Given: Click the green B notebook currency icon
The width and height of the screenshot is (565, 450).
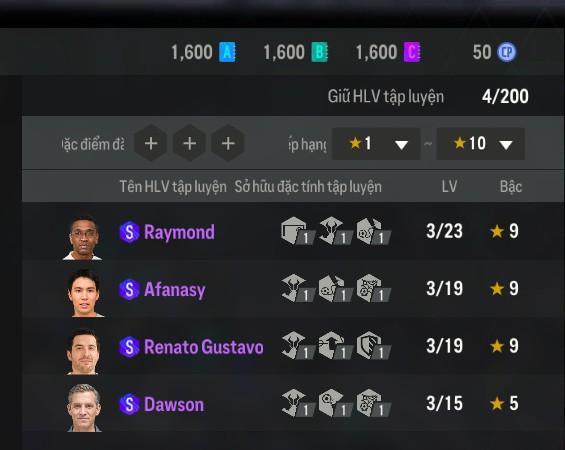Looking at the screenshot, I should 320,52.
